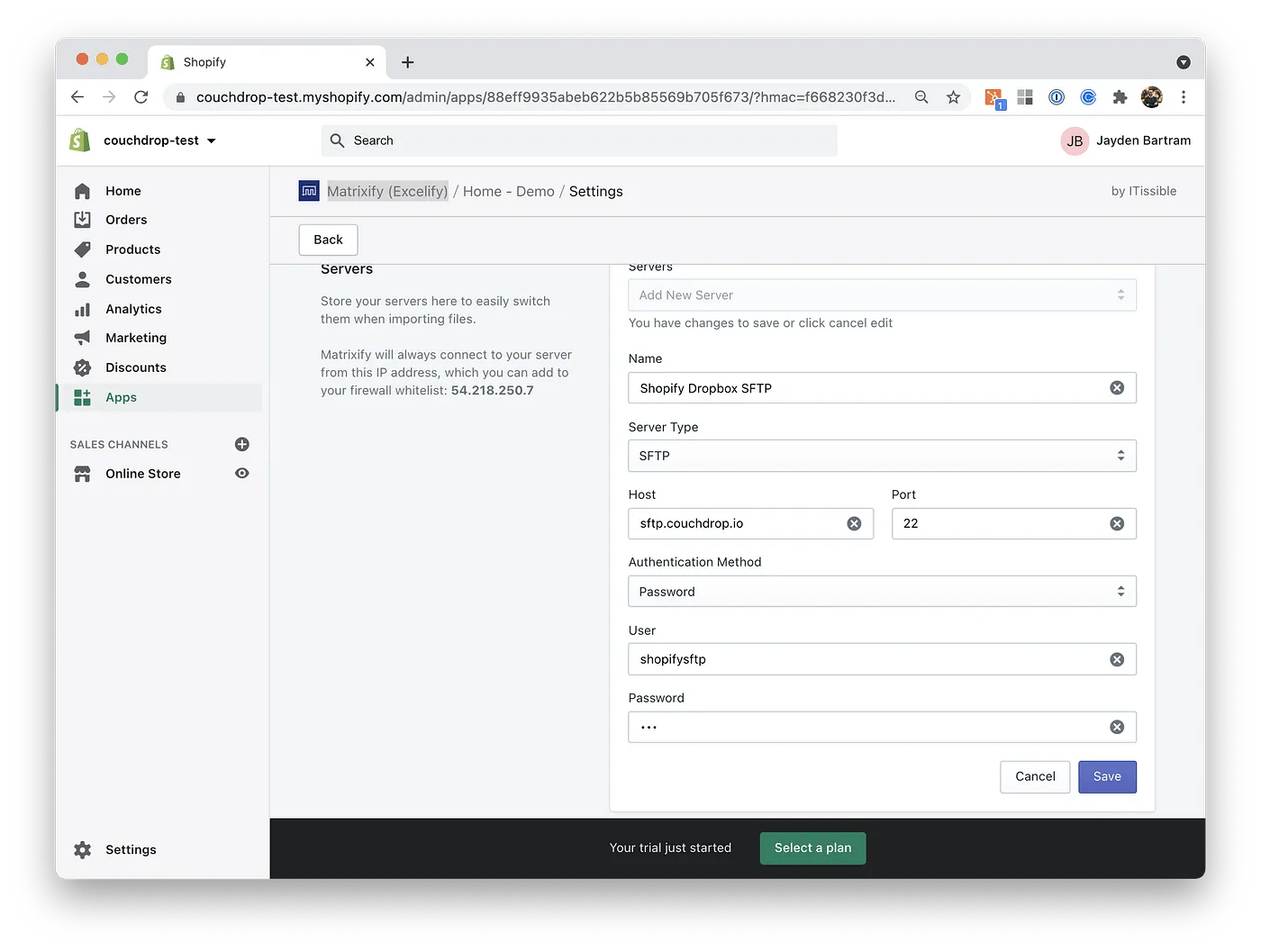Open Analytics from the sidebar
Viewport: 1261px width, 952px height.
(132, 309)
